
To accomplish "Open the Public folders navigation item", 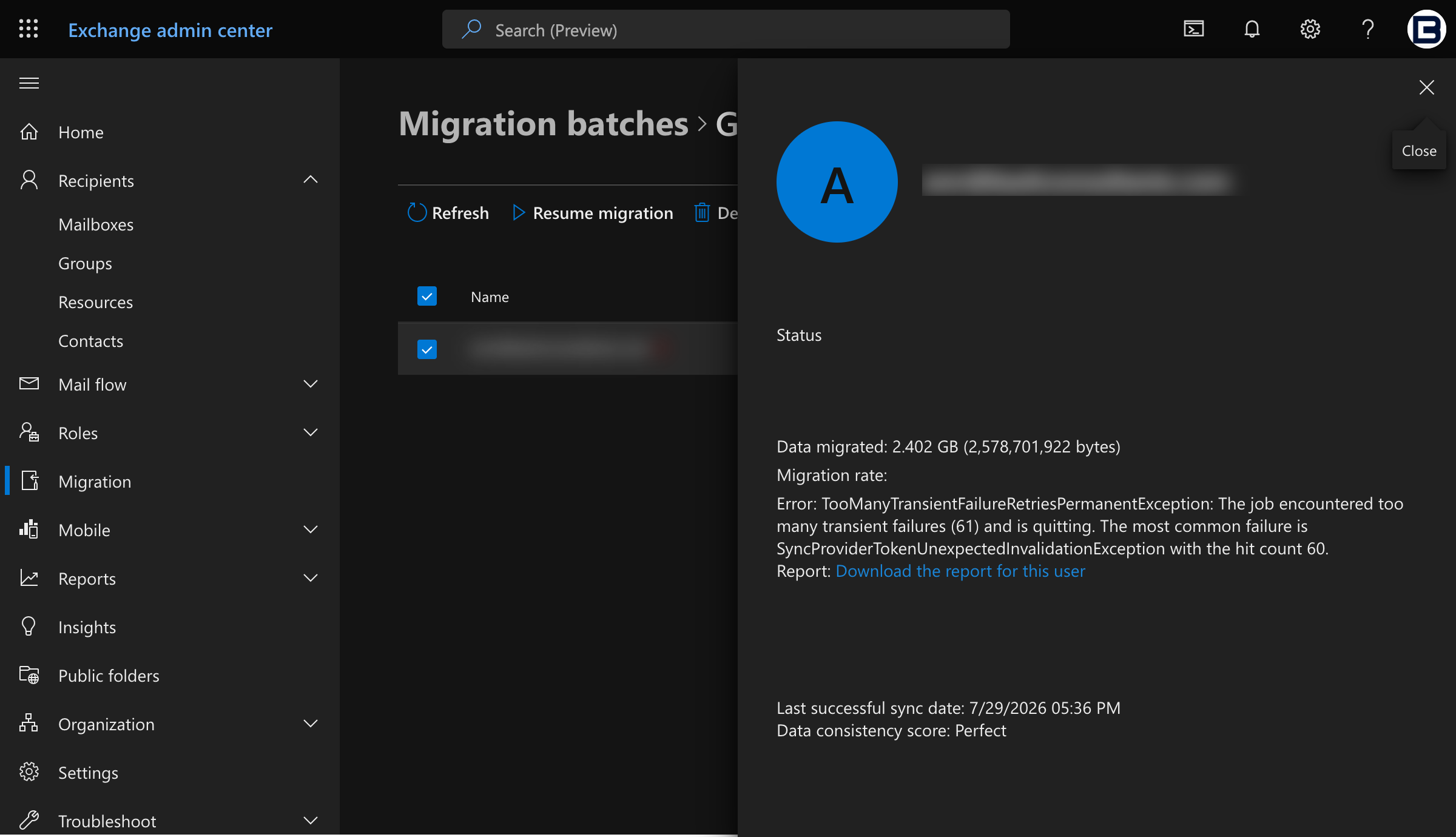I will coord(109,676).
